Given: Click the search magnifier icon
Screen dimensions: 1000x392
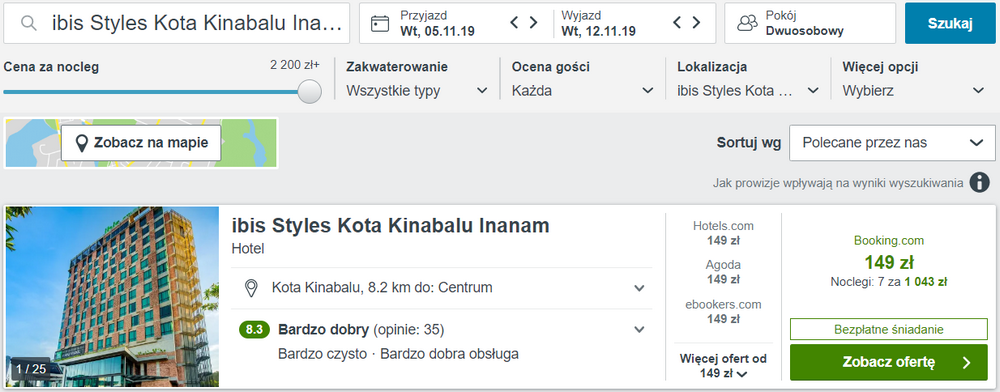Looking at the screenshot, I should point(28,24).
